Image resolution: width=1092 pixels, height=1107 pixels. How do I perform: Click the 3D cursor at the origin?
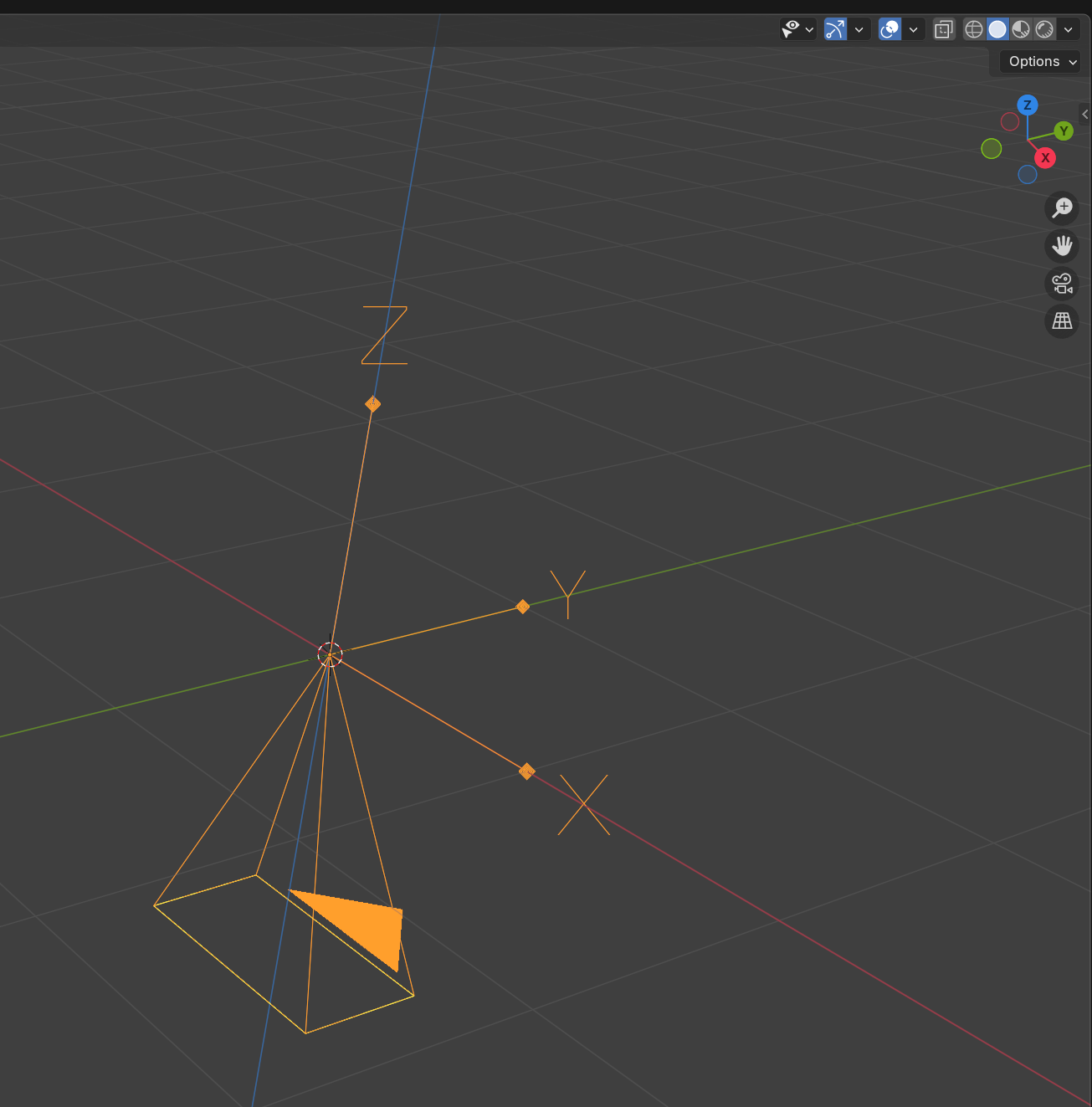coord(330,654)
